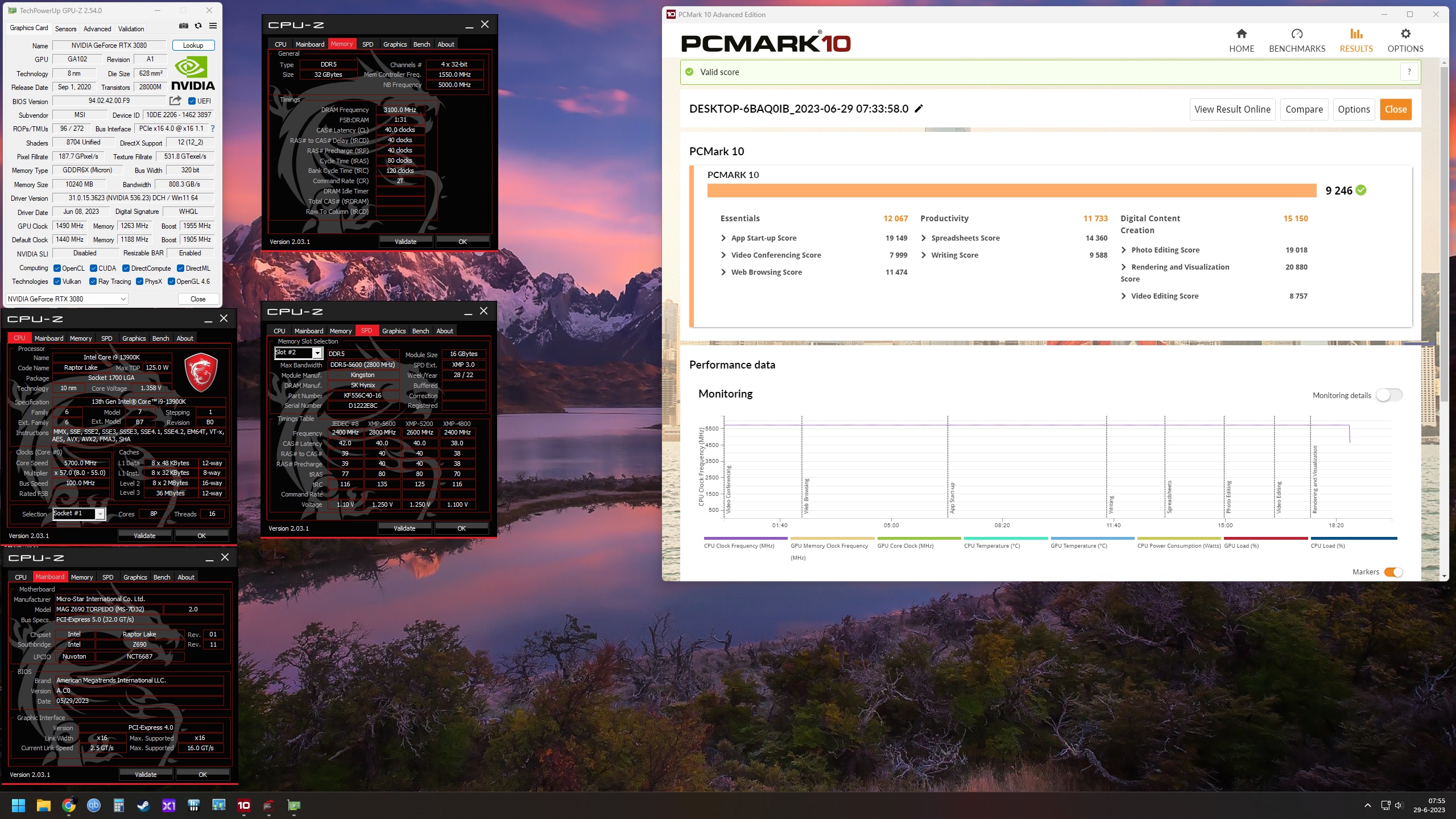Image resolution: width=1456 pixels, height=819 pixels.
Task: Click the purple CPU Clock Frequency legend swatch
Action: (745, 538)
